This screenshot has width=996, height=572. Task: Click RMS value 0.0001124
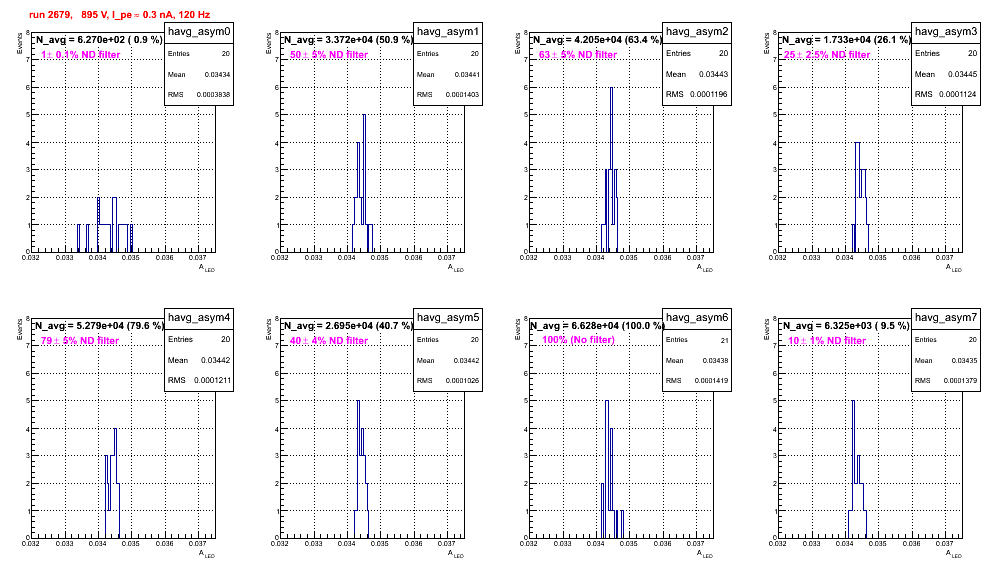pyautogui.click(x=957, y=94)
